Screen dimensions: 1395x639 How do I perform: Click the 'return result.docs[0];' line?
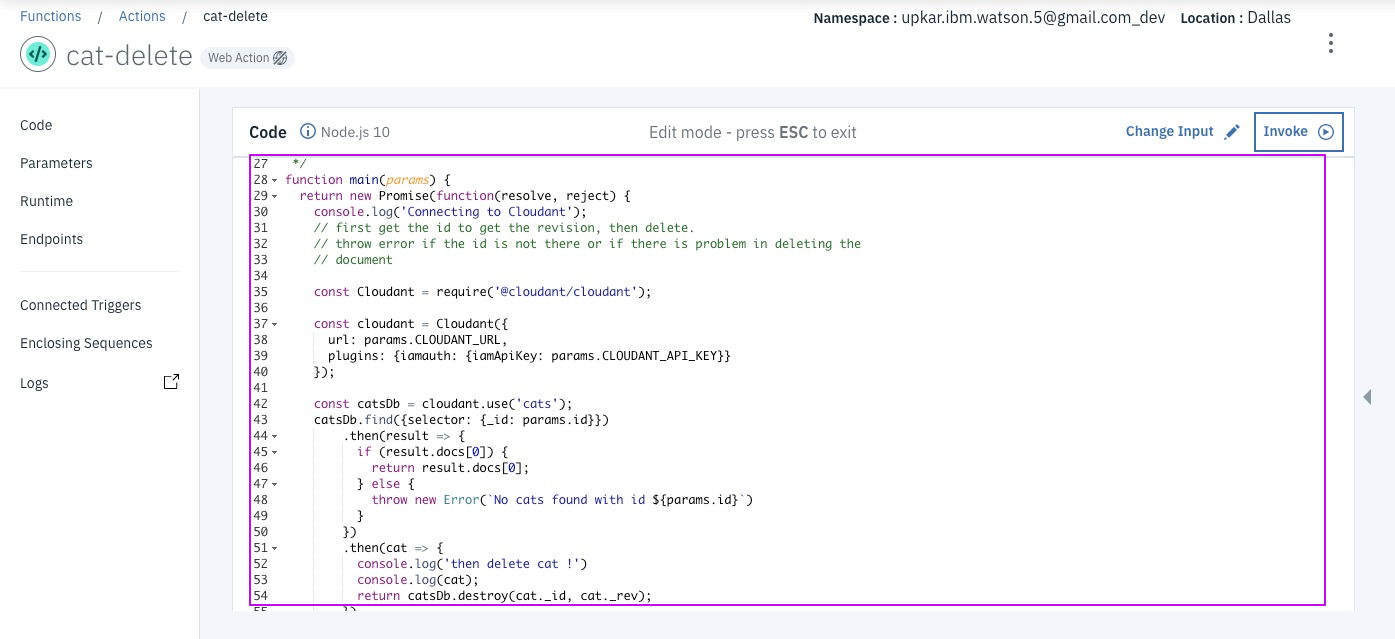coord(450,468)
